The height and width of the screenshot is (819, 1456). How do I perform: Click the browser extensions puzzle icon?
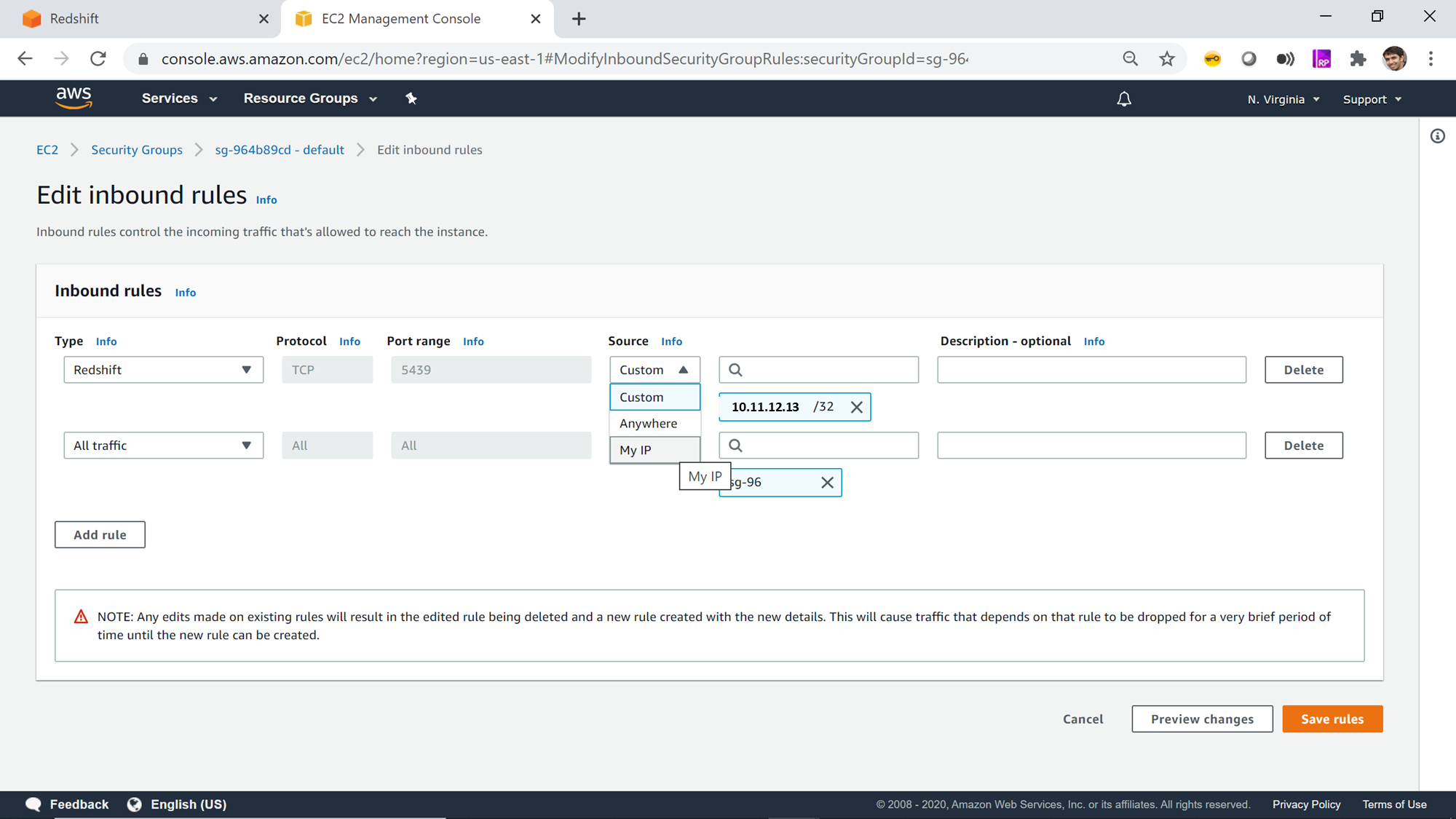pos(1358,59)
